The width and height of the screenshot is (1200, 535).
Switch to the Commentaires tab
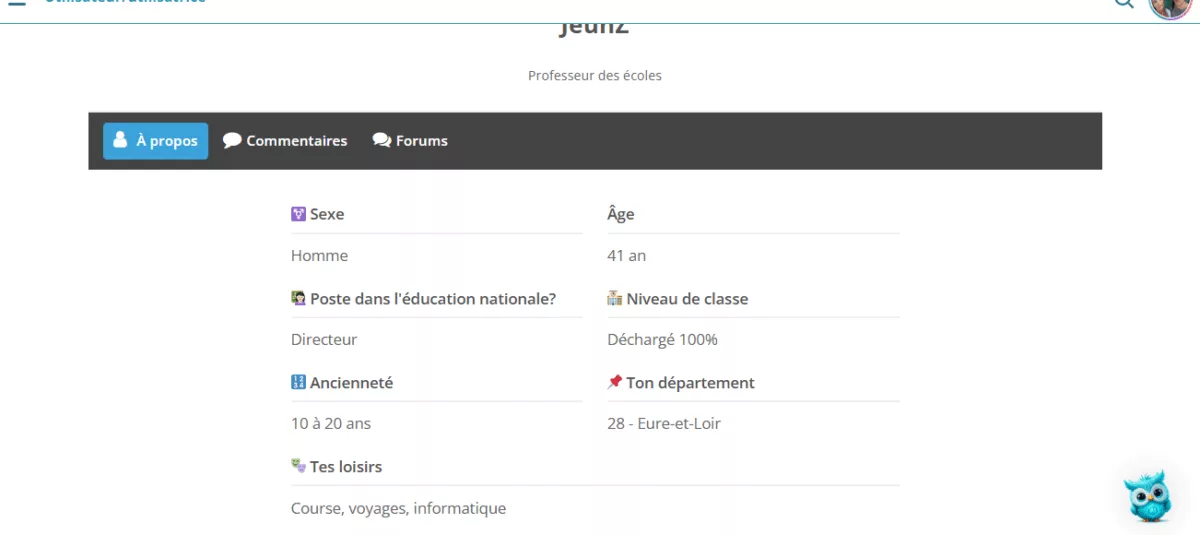[x=285, y=141]
